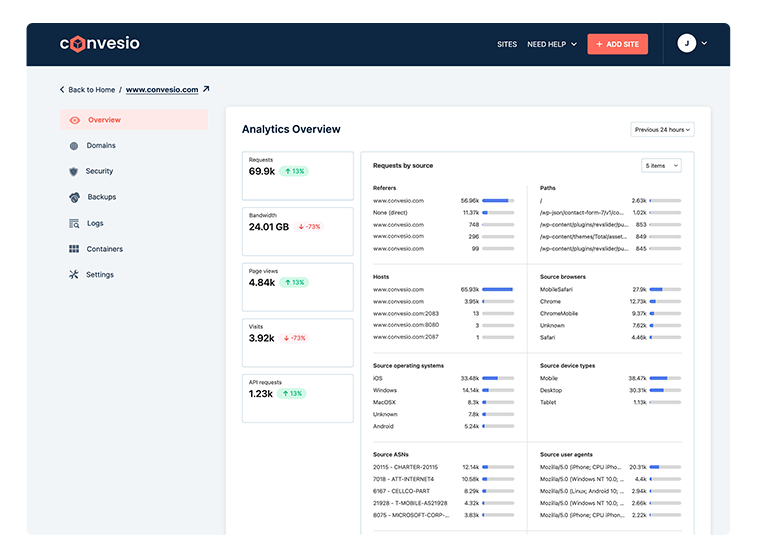Click the Back to Home chevron

[x=62, y=89]
